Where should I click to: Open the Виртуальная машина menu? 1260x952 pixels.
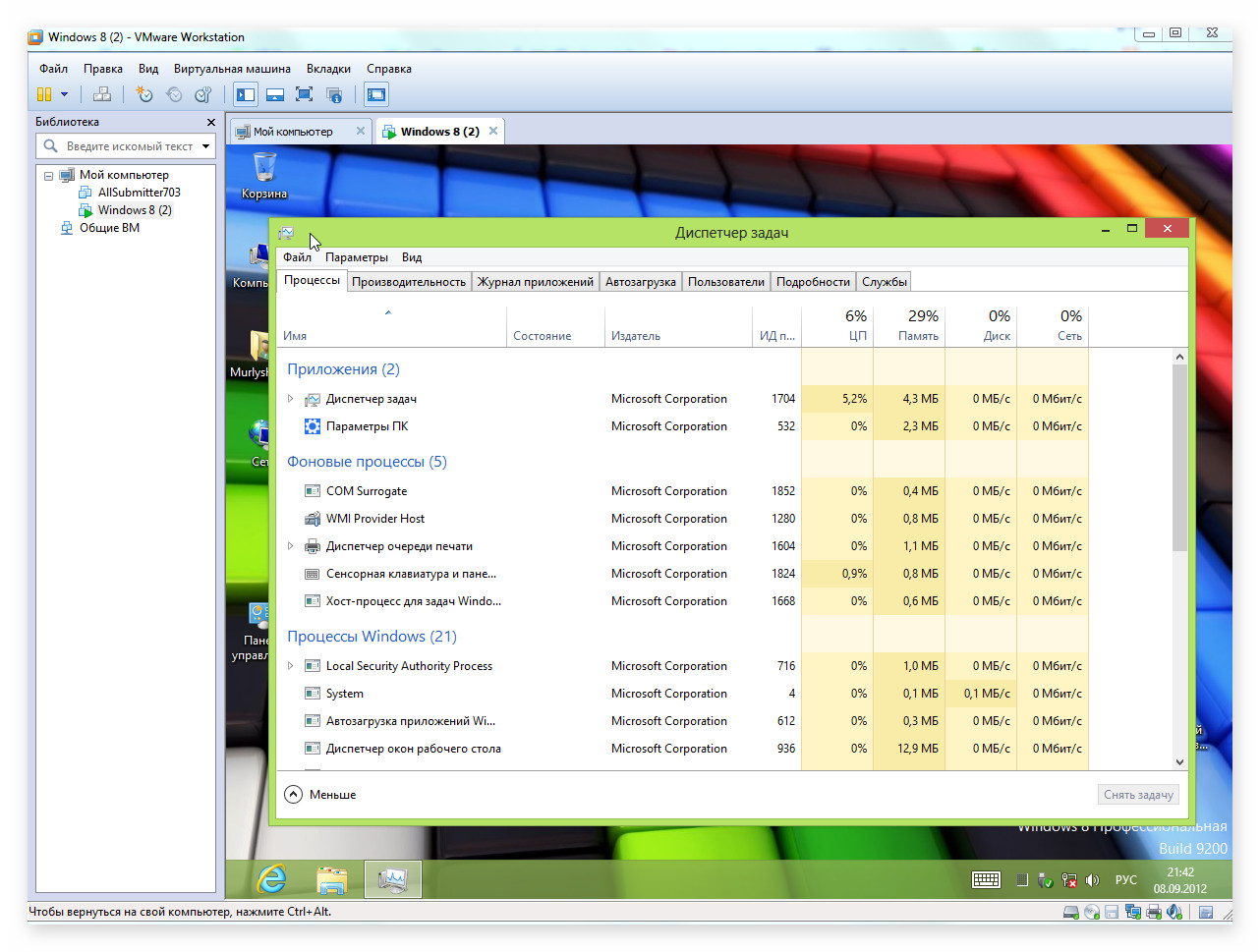tap(232, 69)
